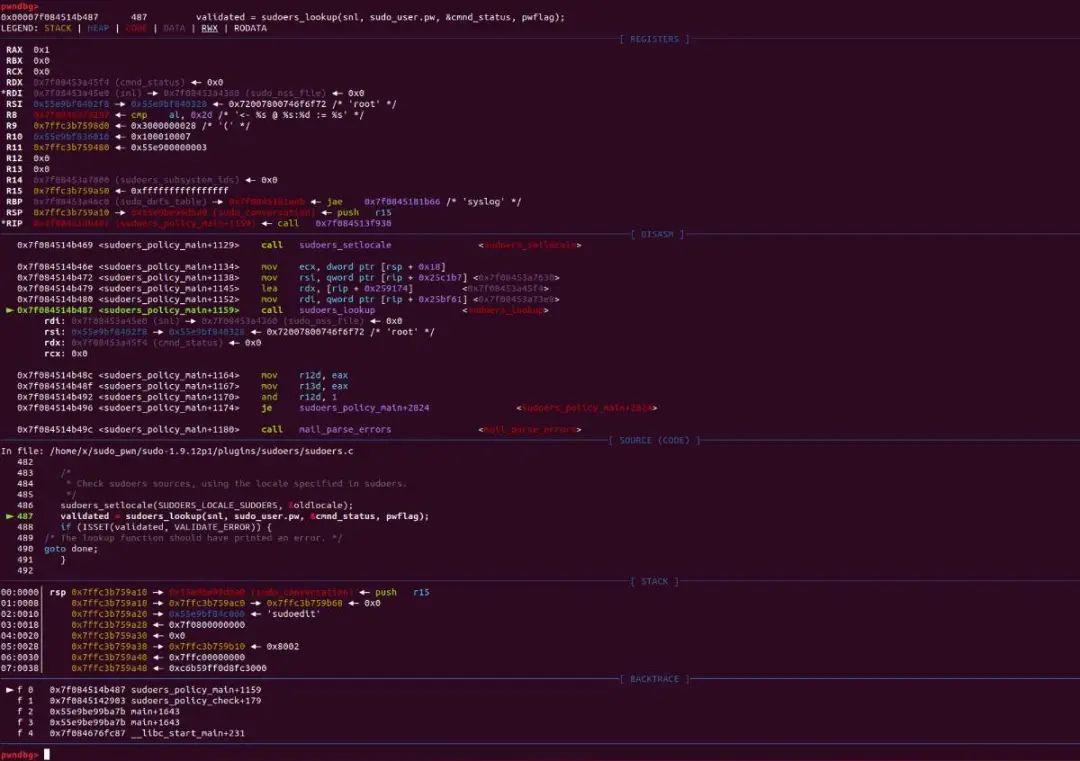
Task: Click the green arrow at sudoers_policy_main+1159
Action: (10, 310)
